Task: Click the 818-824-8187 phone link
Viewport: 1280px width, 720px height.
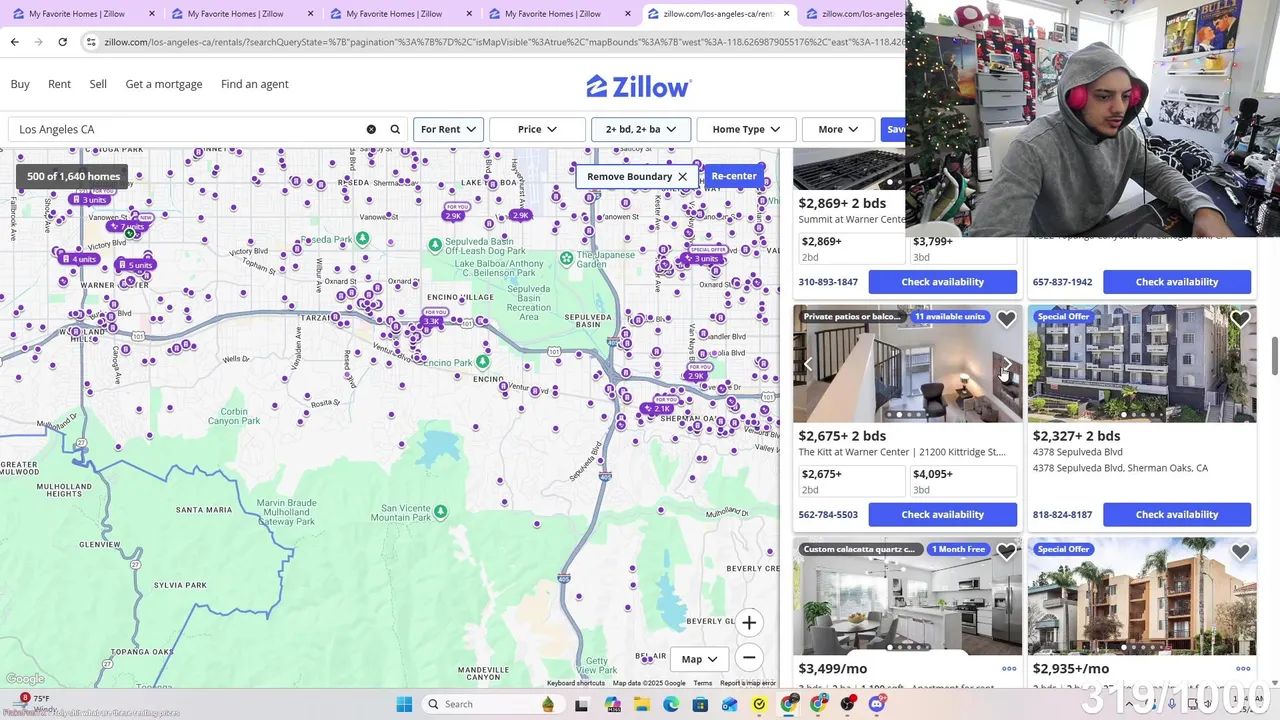Action: coord(1062,515)
